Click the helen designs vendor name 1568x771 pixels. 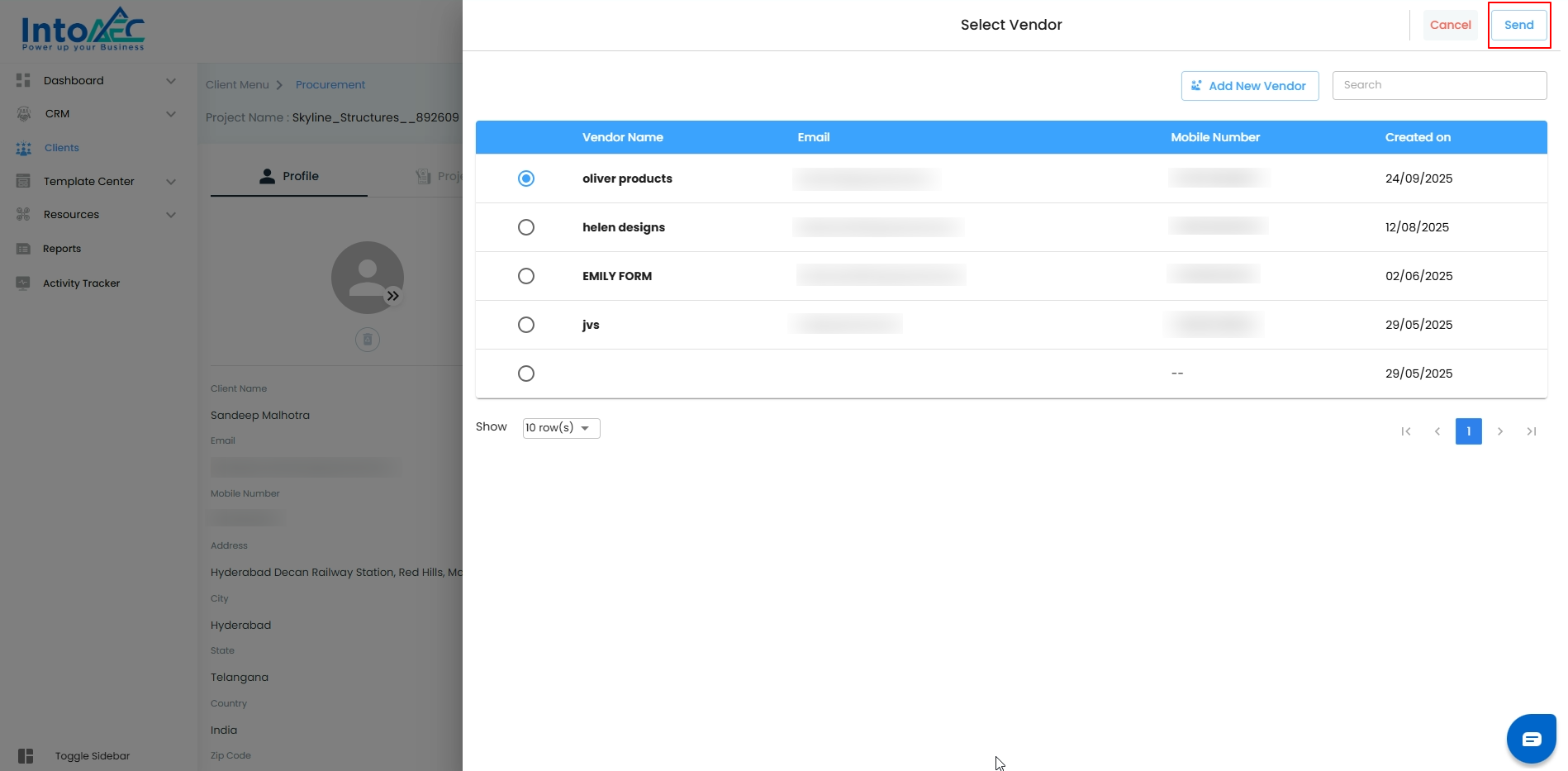pyautogui.click(x=624, y=227)
